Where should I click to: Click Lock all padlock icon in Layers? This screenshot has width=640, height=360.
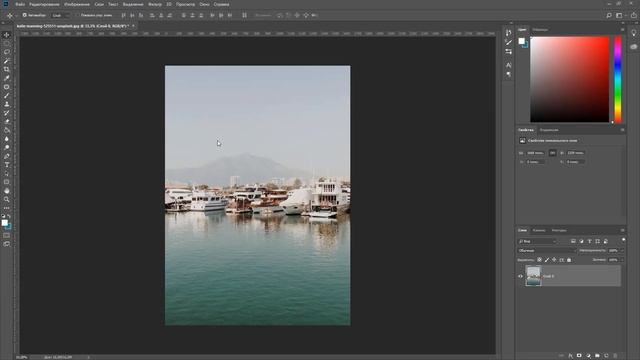point(569,260)
